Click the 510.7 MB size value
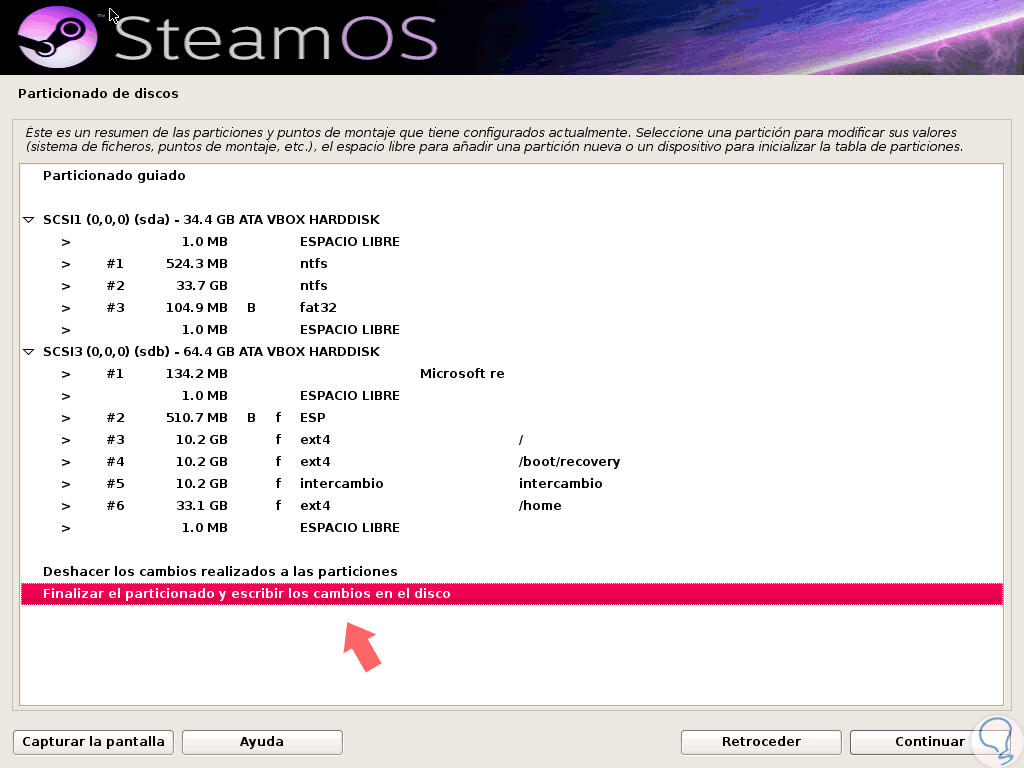This screenshot has width=1024, height=768. (197, 418)
